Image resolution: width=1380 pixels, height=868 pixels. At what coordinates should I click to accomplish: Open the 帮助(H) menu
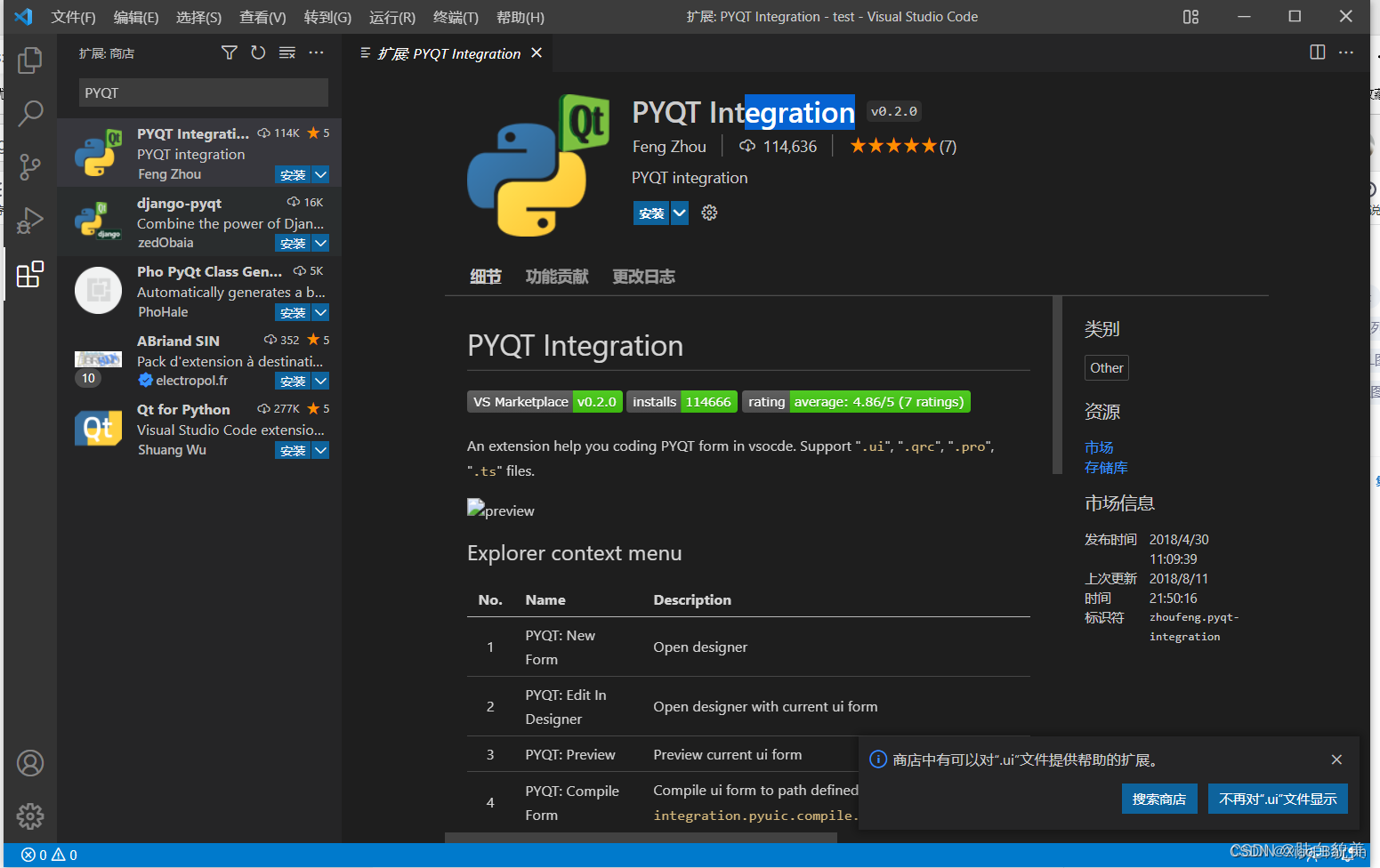[x=521, y=17]
